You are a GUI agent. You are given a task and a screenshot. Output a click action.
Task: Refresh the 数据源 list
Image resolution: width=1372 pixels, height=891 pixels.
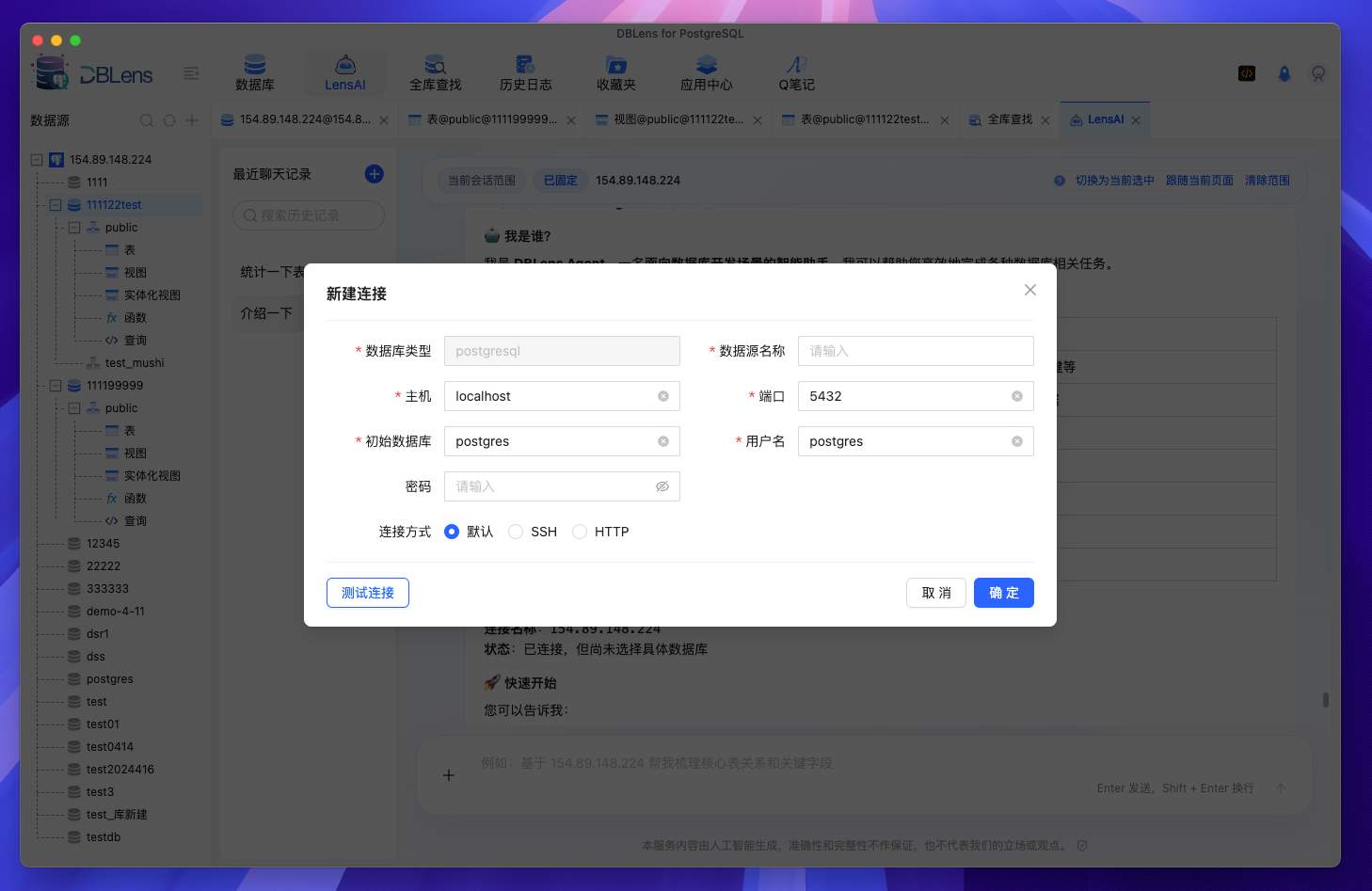(169, 120)
